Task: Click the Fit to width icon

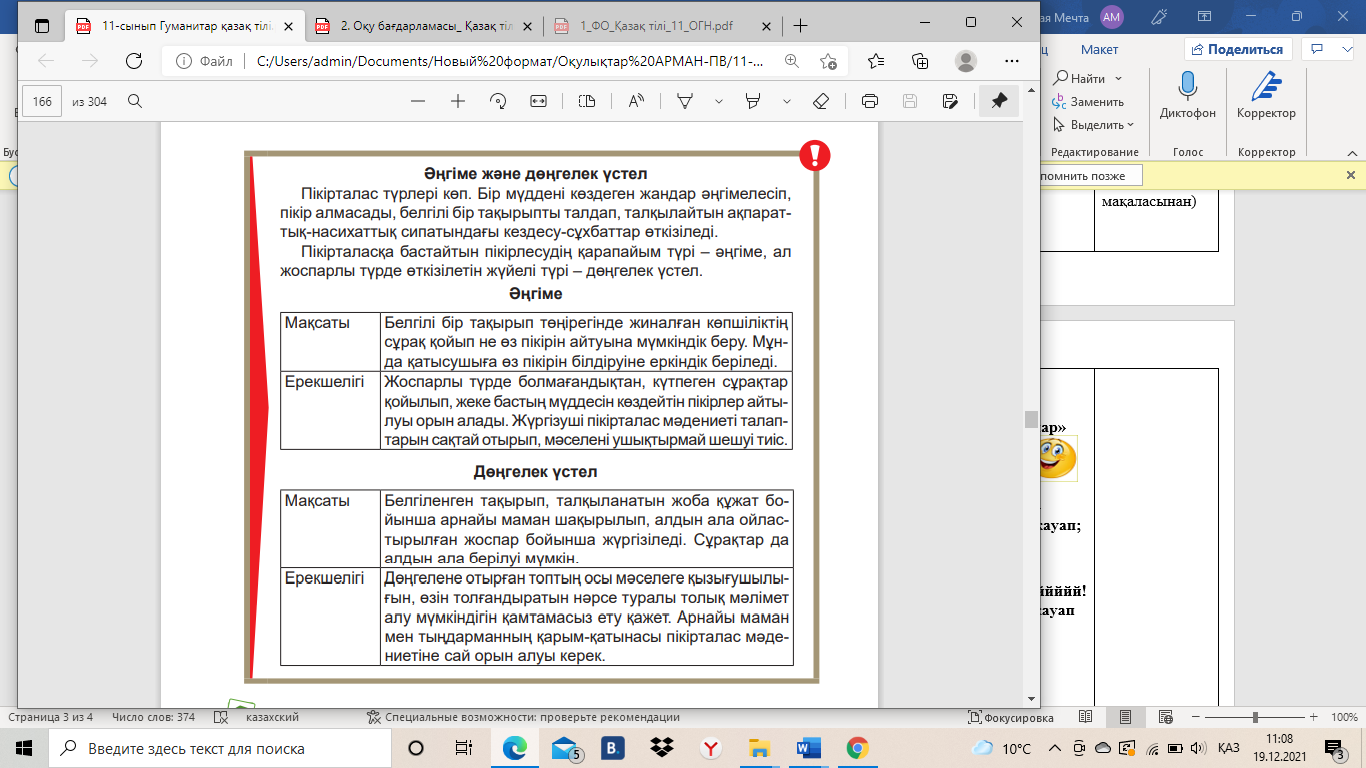Action: (x=539, y=101)
